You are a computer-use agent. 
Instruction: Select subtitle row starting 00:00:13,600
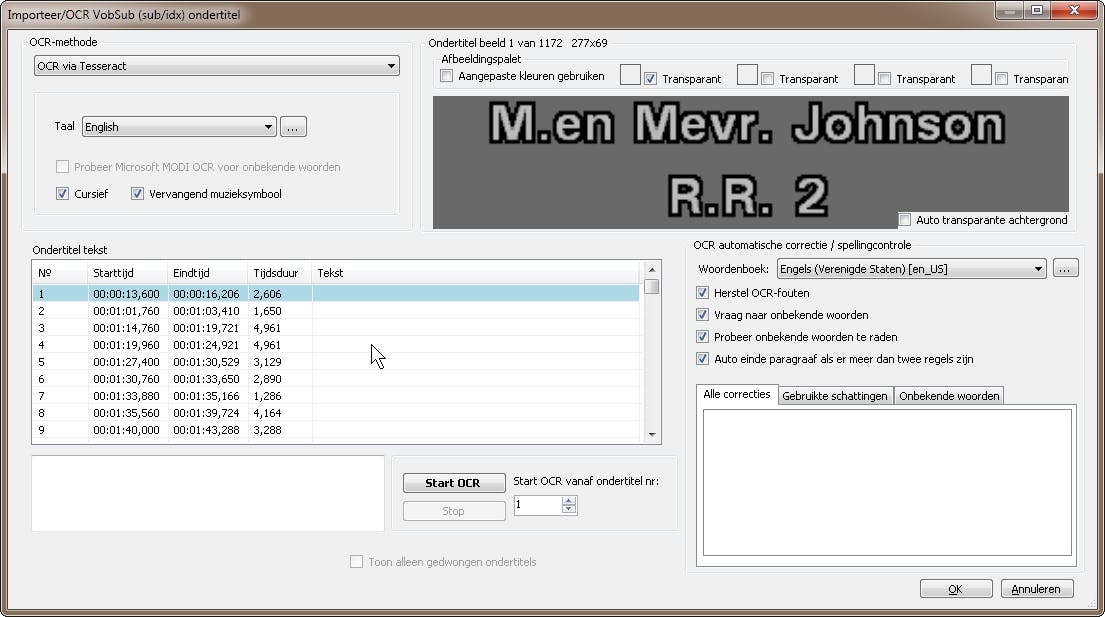(335, 294)
